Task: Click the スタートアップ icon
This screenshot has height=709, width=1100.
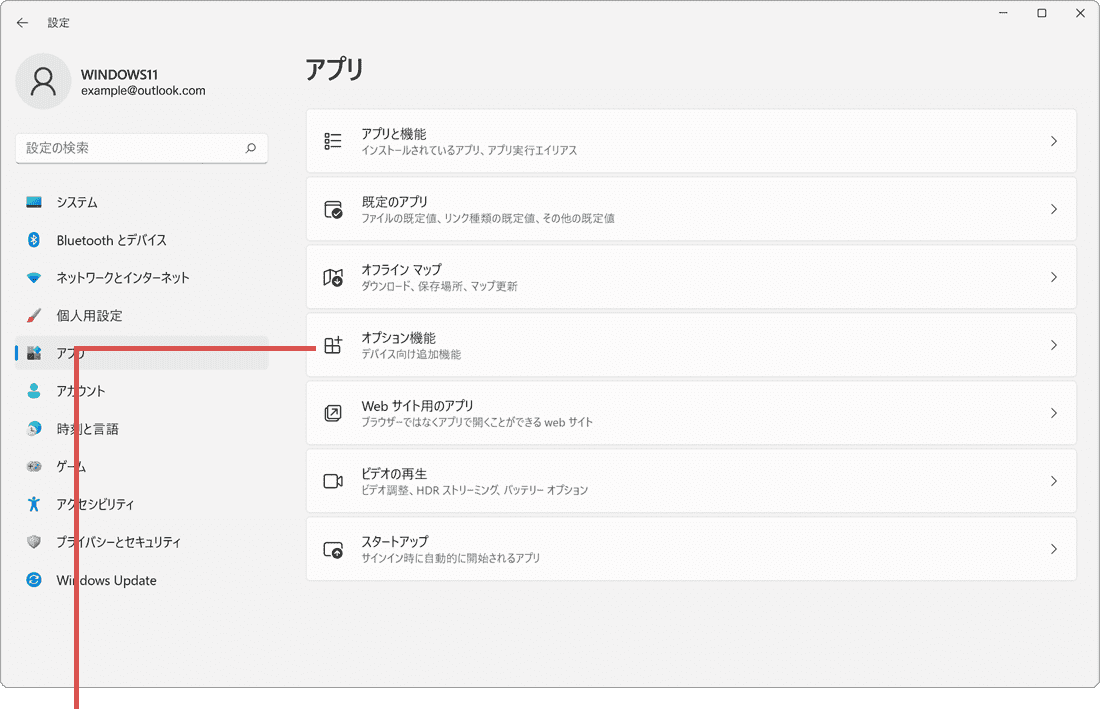Action: tap(333, 548)
